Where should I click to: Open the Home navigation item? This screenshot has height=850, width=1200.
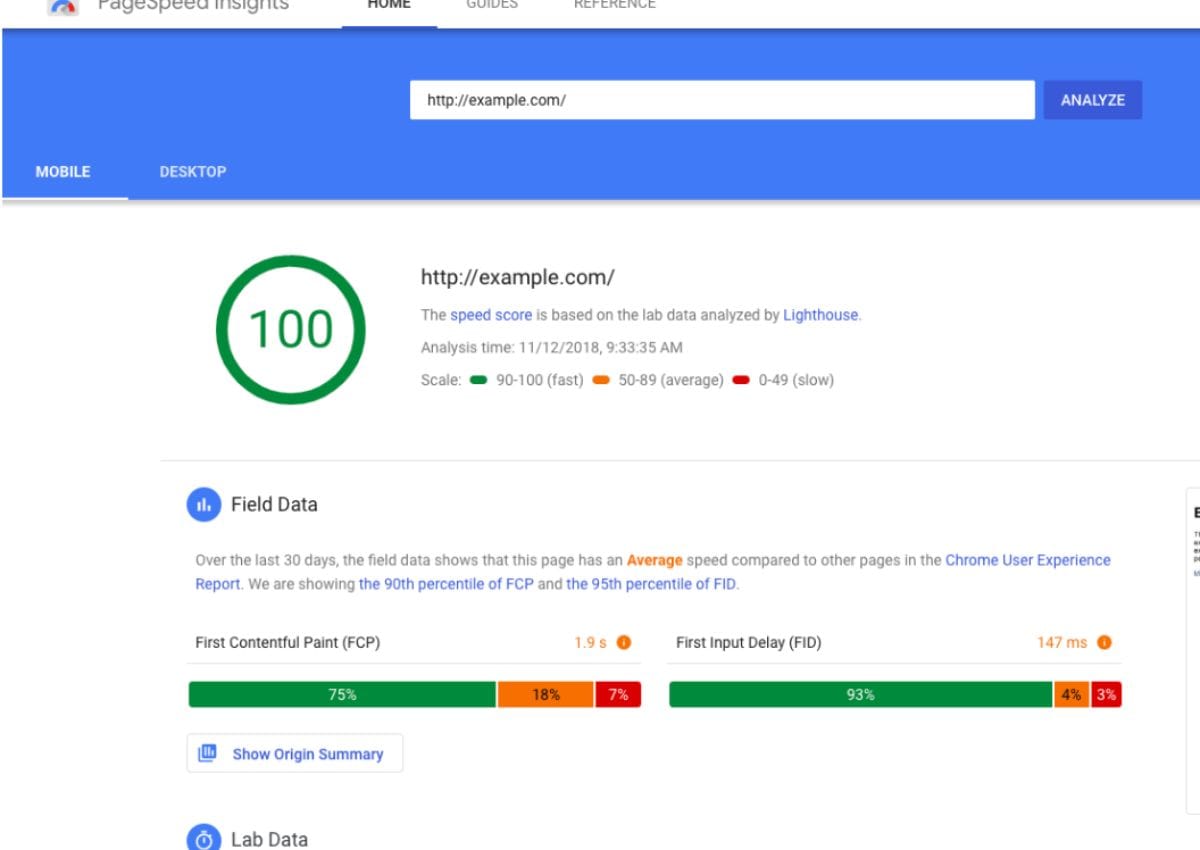(389, 6)
